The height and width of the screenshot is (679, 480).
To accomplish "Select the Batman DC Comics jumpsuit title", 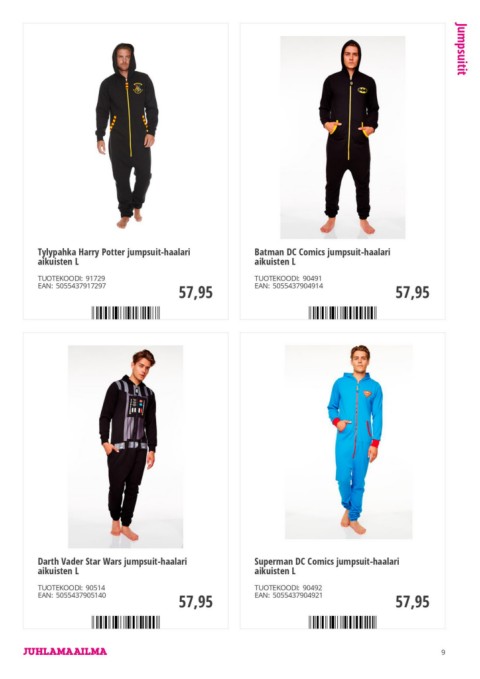I will click(x=322, y=256).
